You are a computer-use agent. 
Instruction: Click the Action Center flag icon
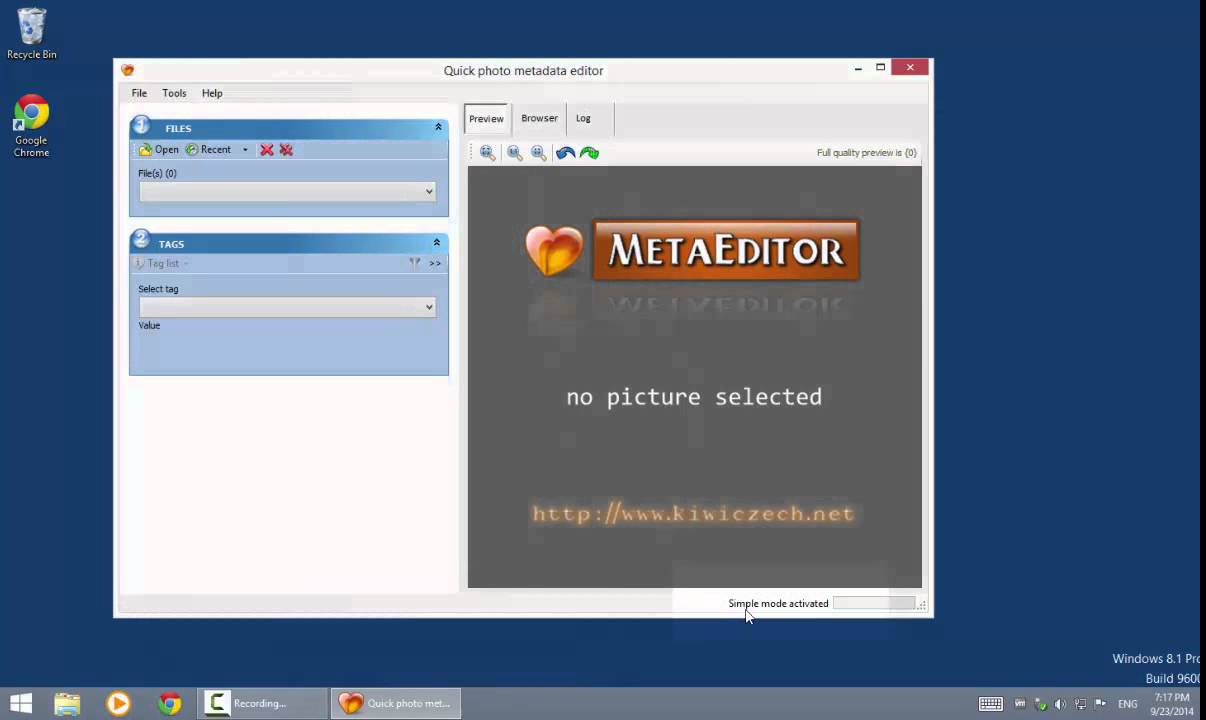(1100, 704)
